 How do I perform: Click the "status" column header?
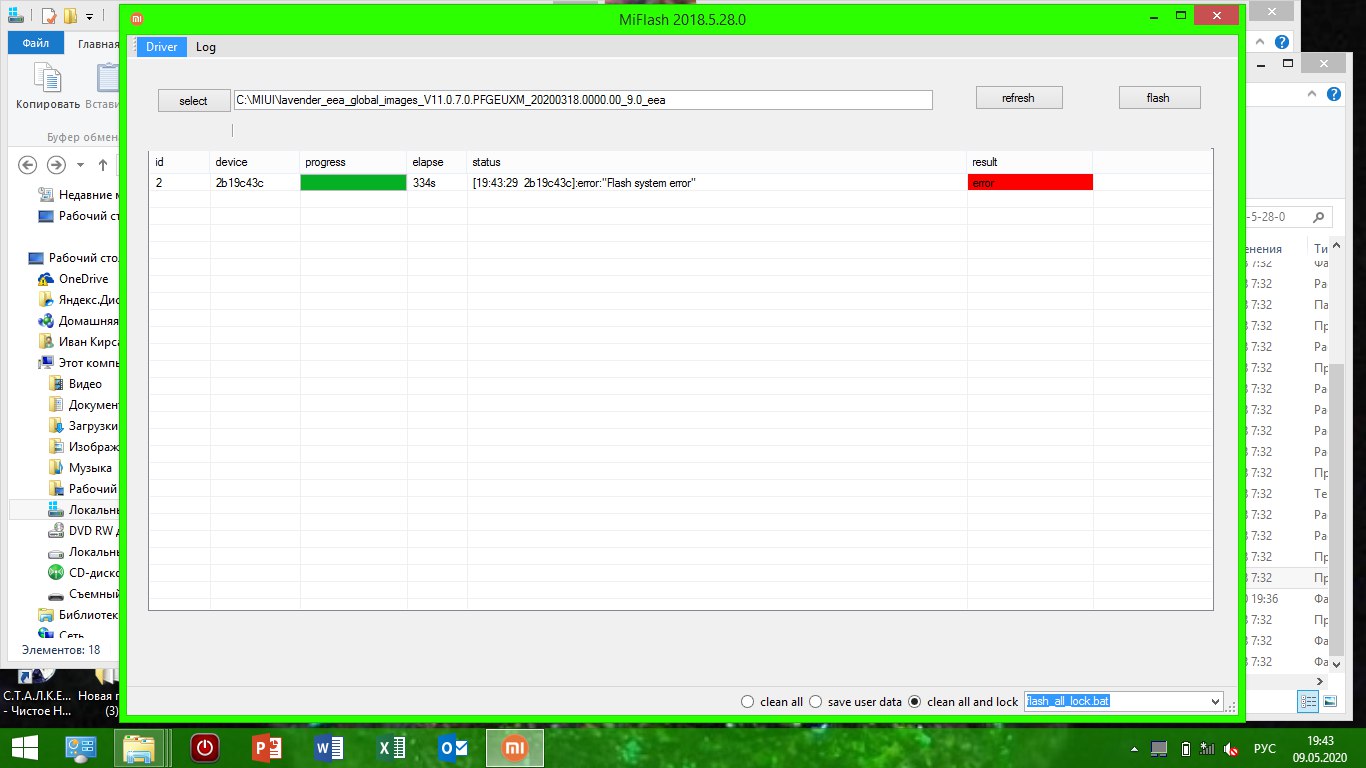(x=487, y=162)
